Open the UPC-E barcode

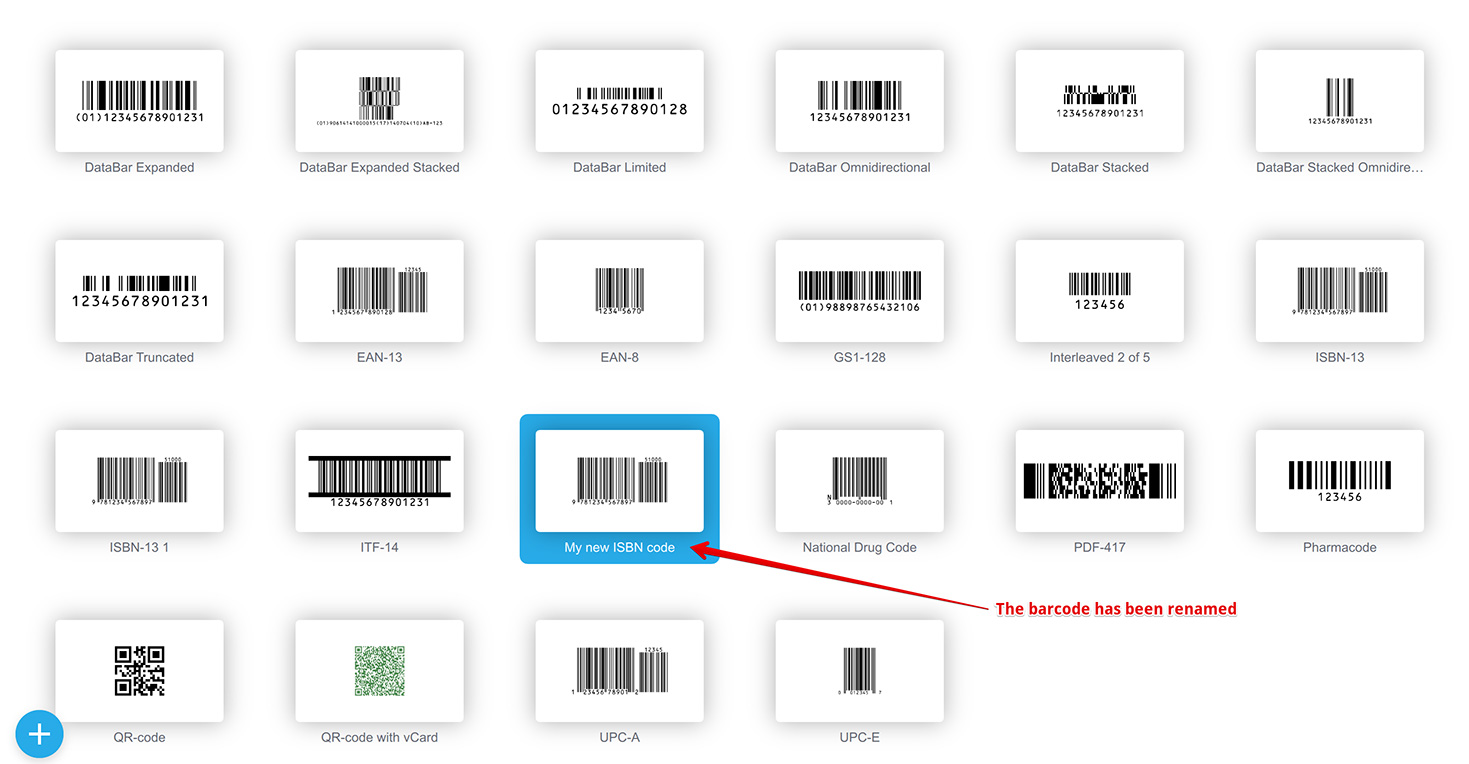coord(859,670)
